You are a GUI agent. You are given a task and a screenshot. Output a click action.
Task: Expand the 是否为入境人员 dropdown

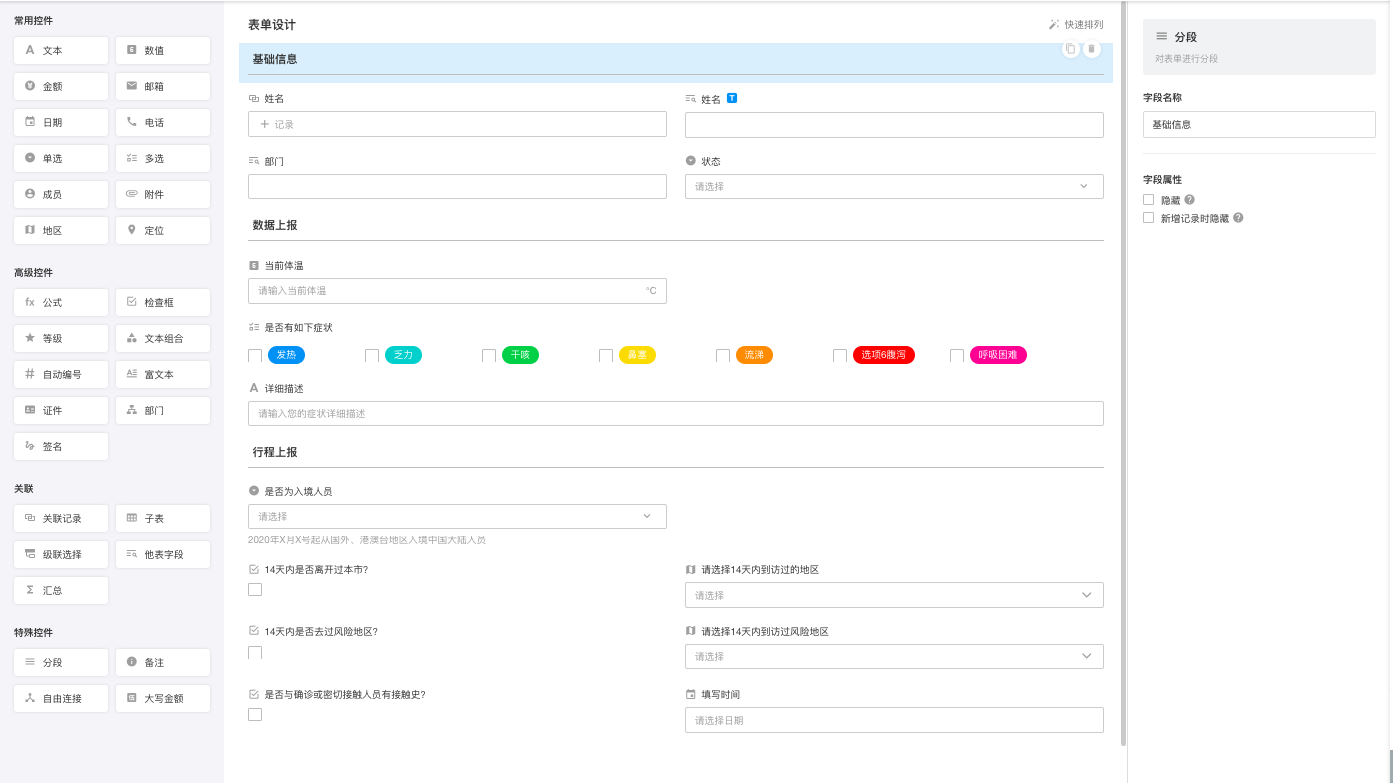coord(456,517)
